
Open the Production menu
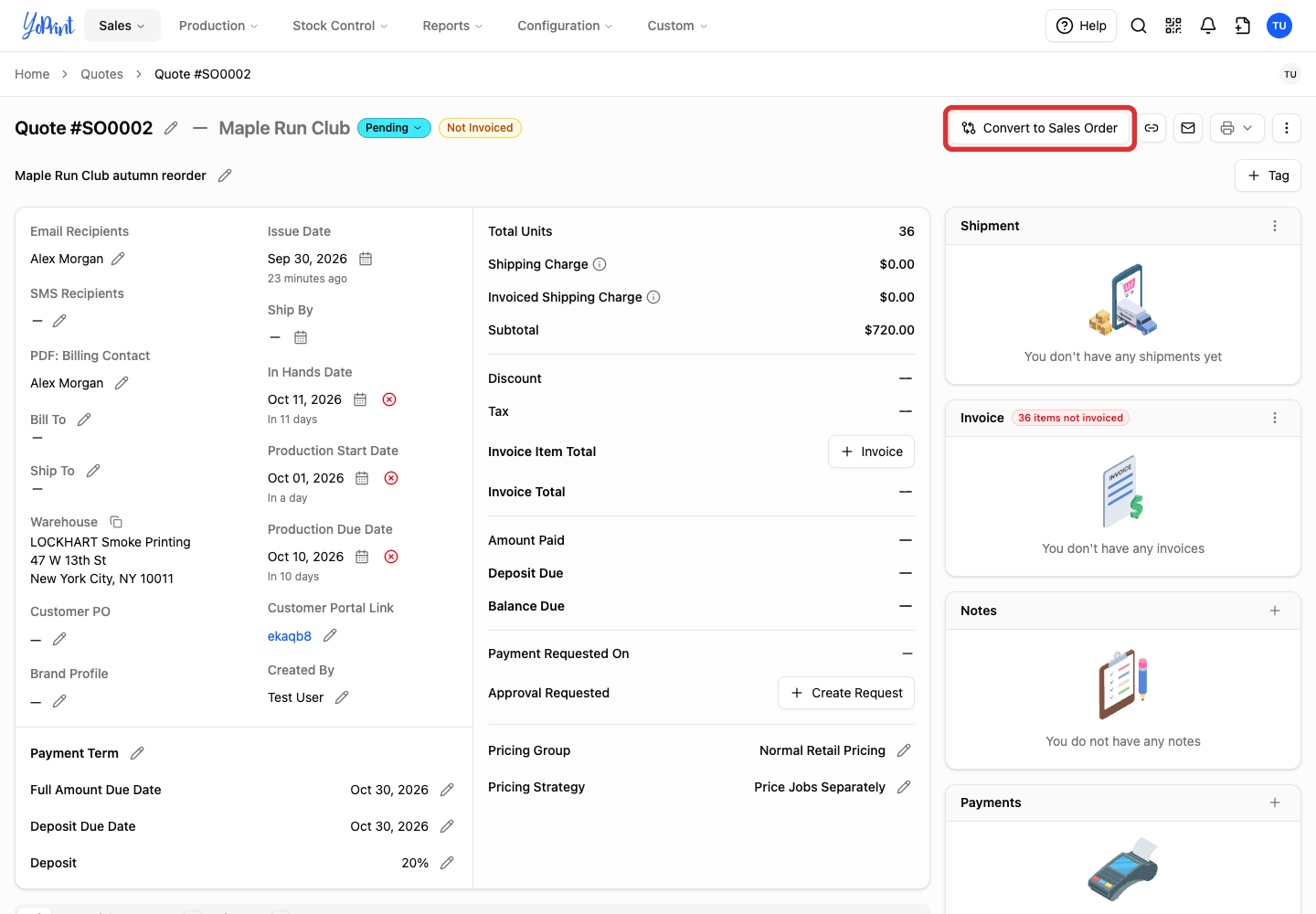(218, 26)
